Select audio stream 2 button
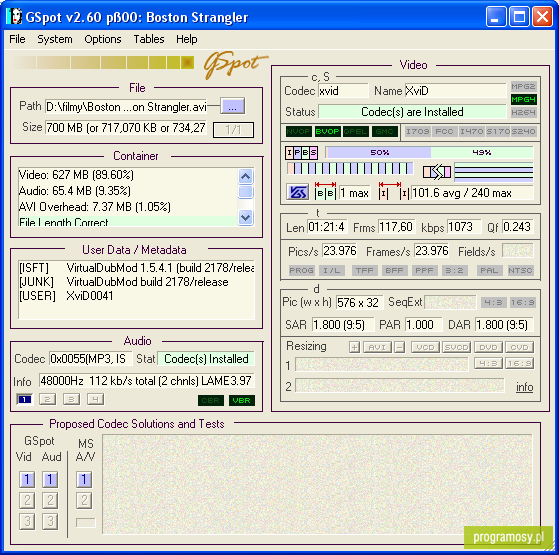 [47, 400]
